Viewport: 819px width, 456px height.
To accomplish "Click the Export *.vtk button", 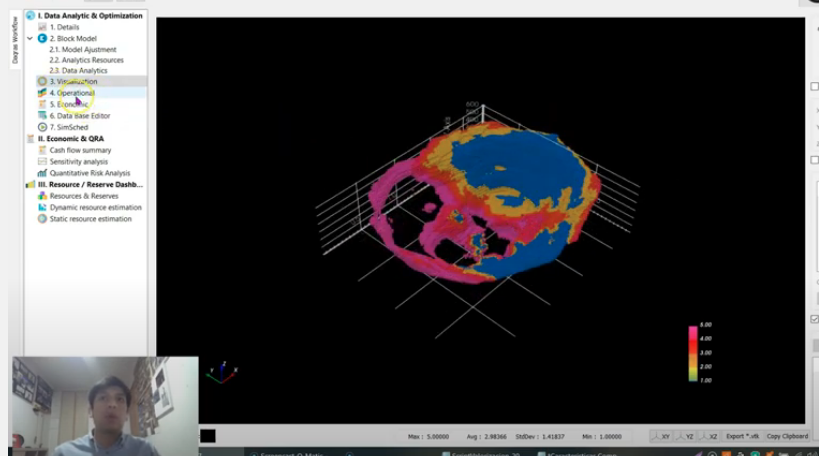I will [743, 436].
